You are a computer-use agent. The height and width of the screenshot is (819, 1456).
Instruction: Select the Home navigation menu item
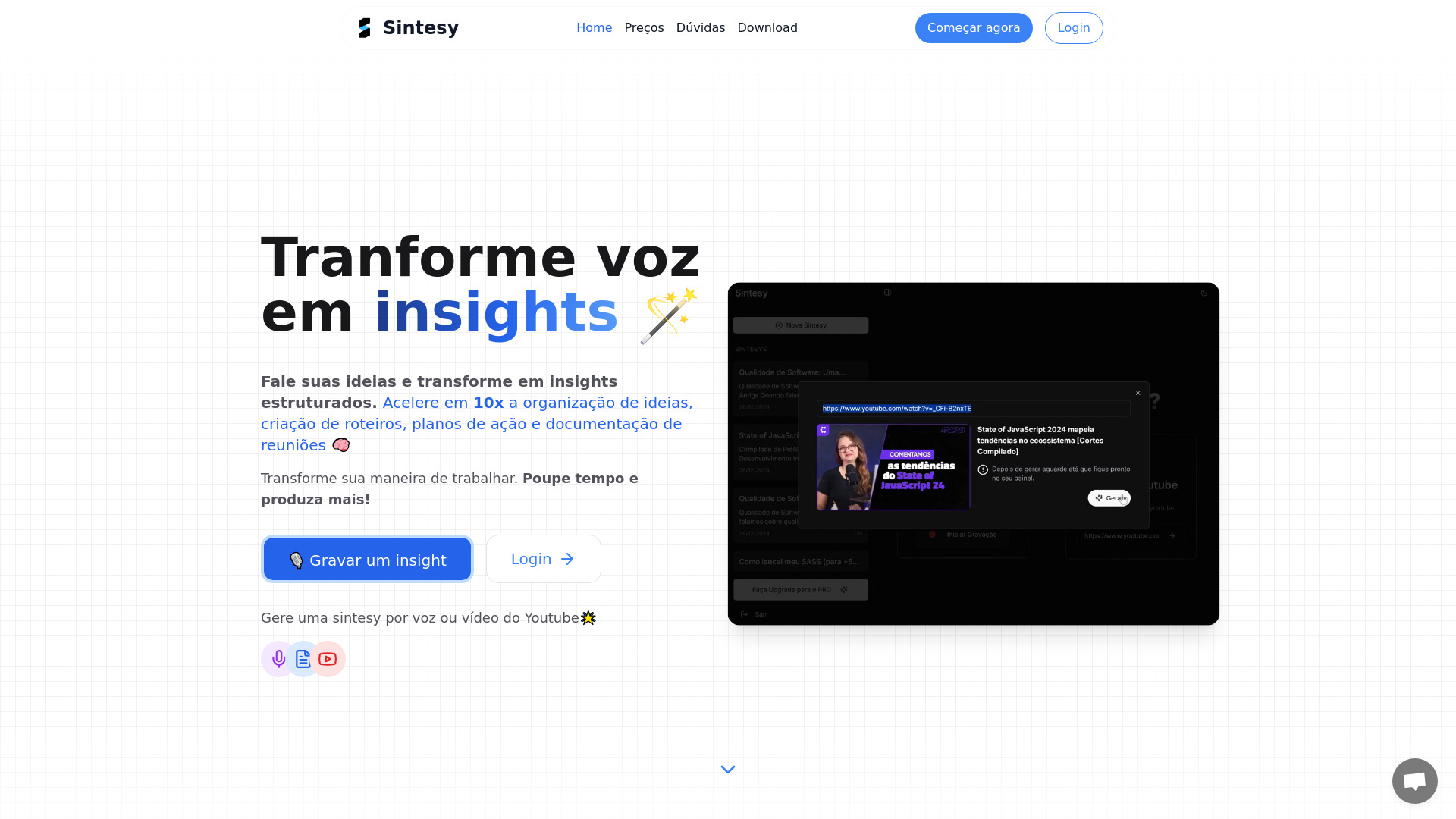tap(594, 27)
